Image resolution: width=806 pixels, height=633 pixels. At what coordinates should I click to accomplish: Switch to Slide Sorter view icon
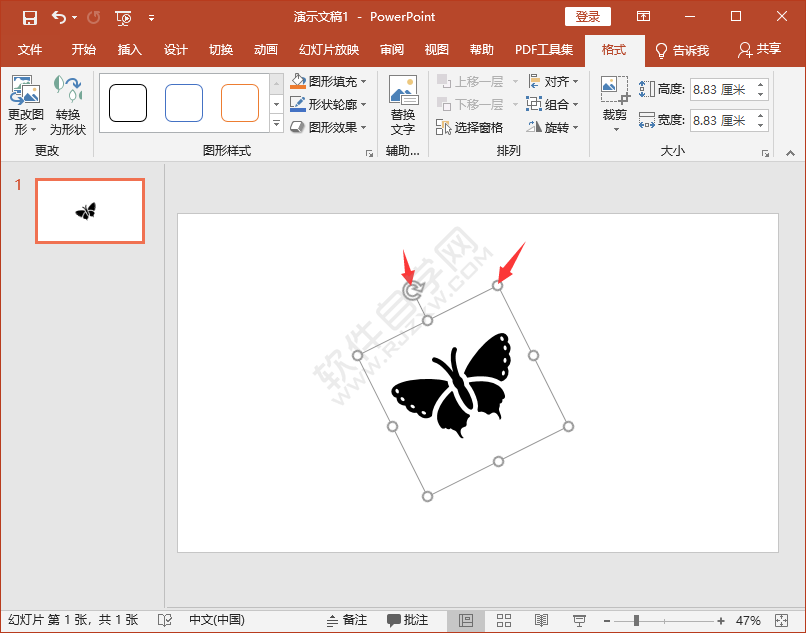coord(504,619)
